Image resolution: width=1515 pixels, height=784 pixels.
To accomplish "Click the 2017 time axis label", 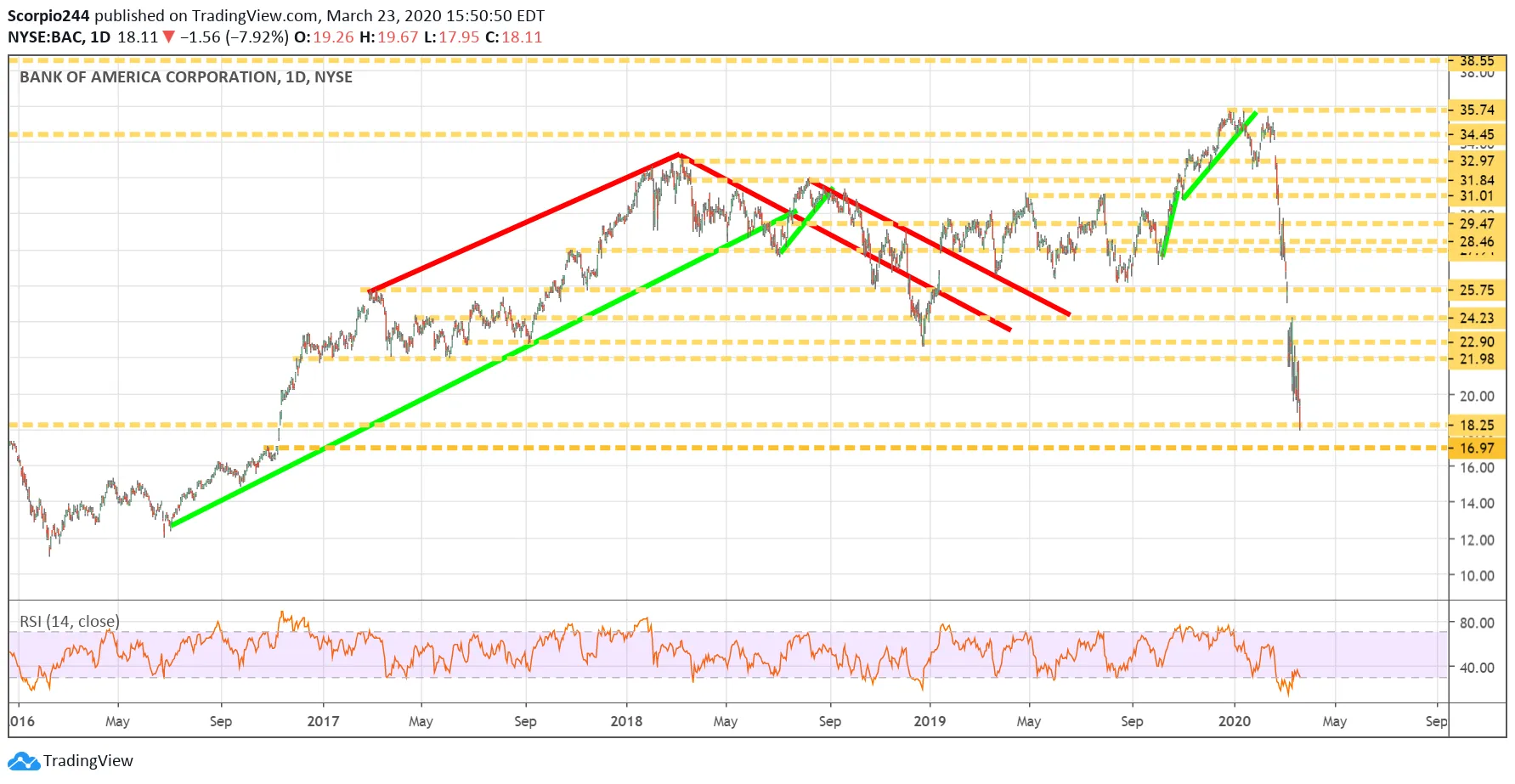I will pyautogui.click(x=323, y=721).
